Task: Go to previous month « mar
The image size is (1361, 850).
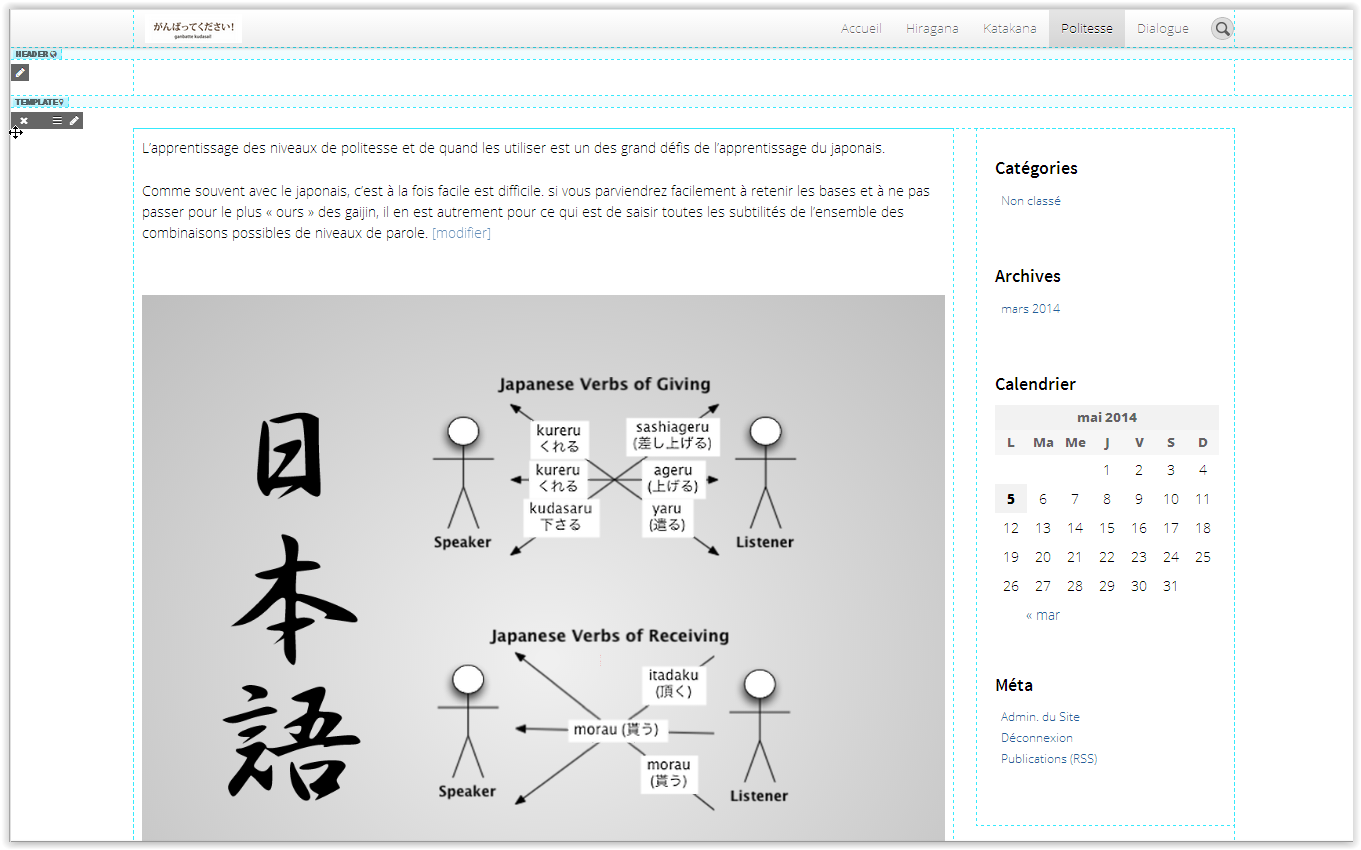Action: 1042,615
